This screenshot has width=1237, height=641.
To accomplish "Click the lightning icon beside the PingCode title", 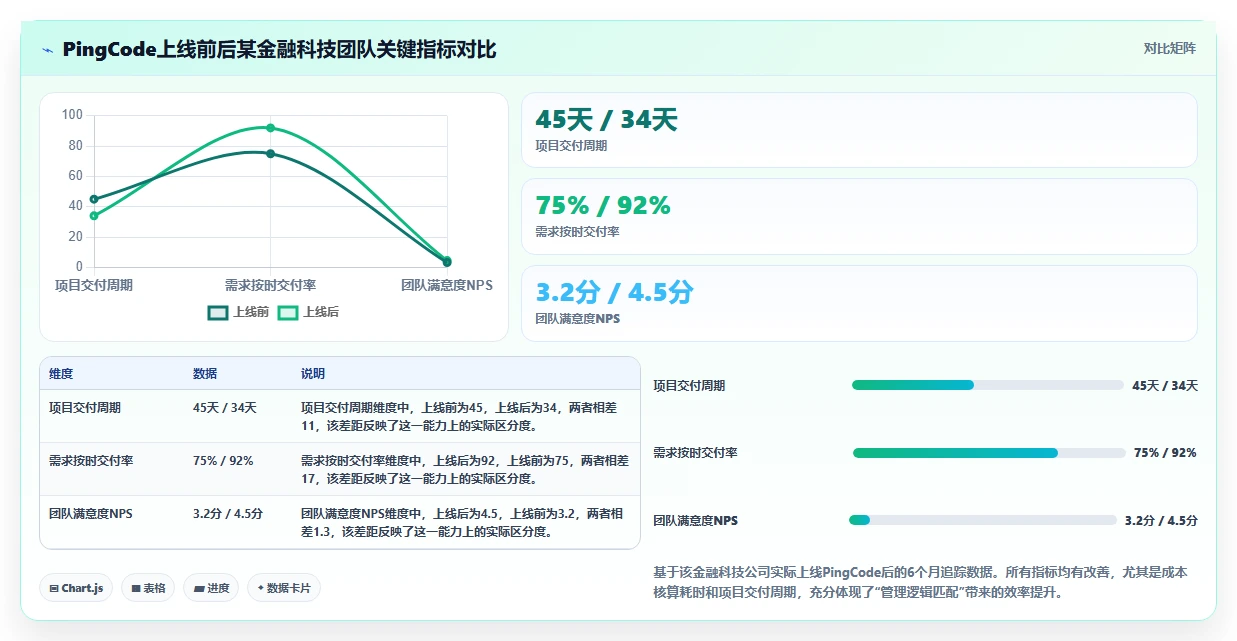I will pos(47,50).
